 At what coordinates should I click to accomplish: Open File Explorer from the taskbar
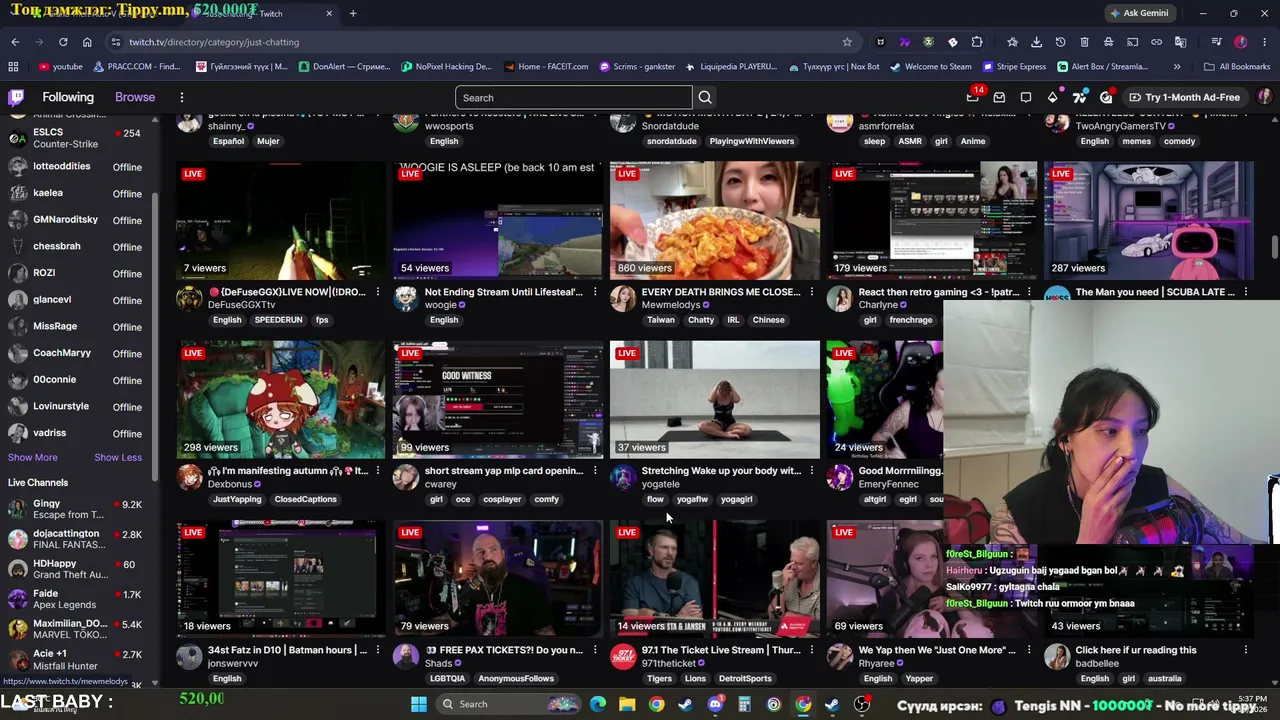627,704
